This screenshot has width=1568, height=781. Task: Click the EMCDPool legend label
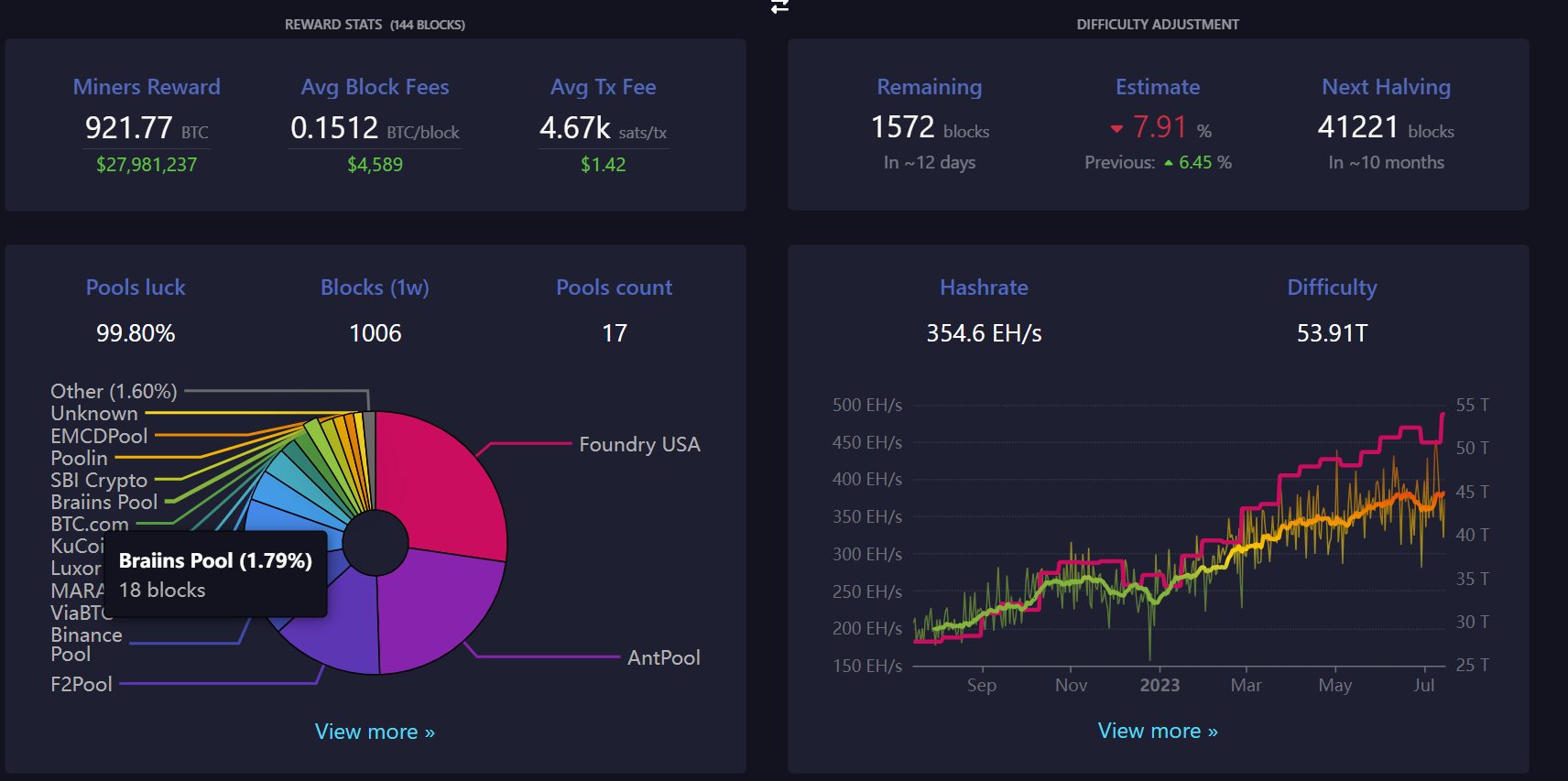pyautogui.click(x=99, y=436)
